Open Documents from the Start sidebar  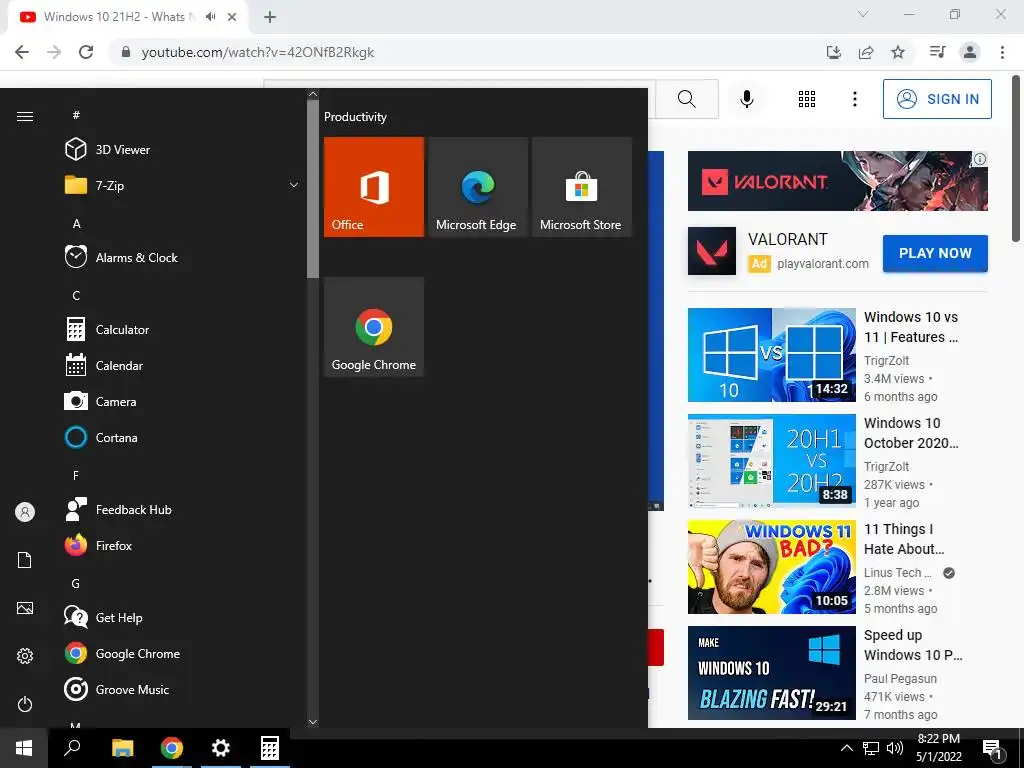point(25,560)
